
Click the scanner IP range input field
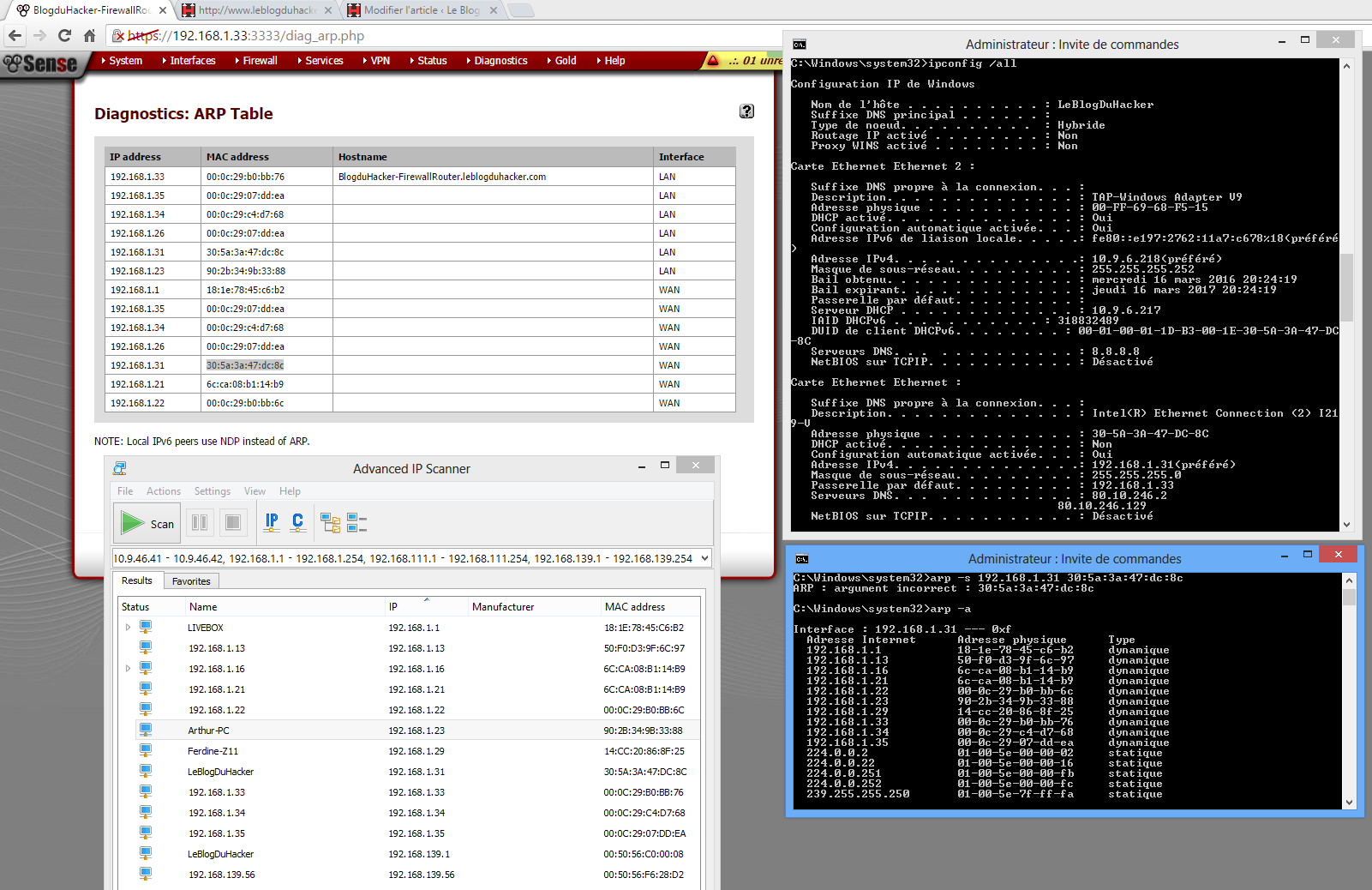pos(405,558)
